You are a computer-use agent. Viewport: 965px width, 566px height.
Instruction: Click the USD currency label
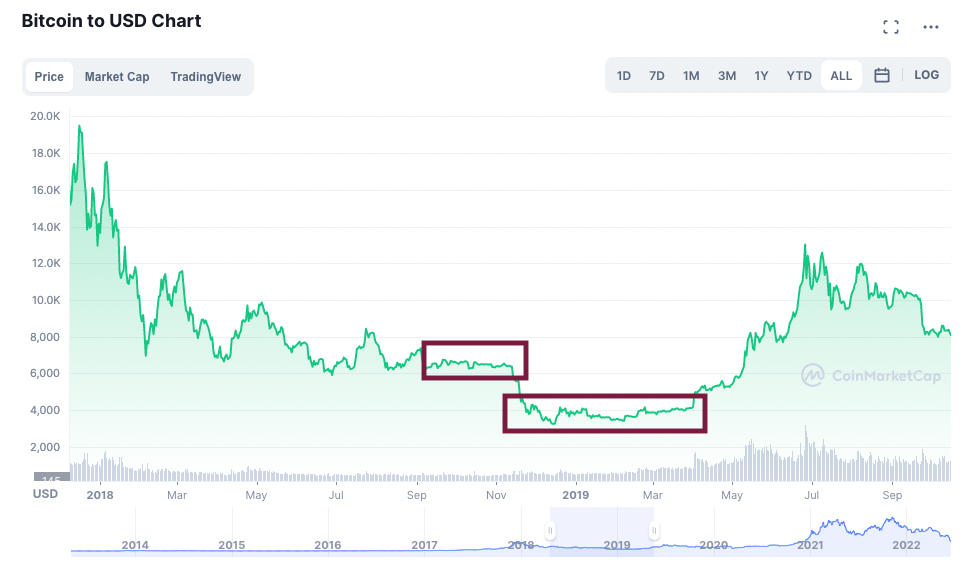click(x=45, y=494)
